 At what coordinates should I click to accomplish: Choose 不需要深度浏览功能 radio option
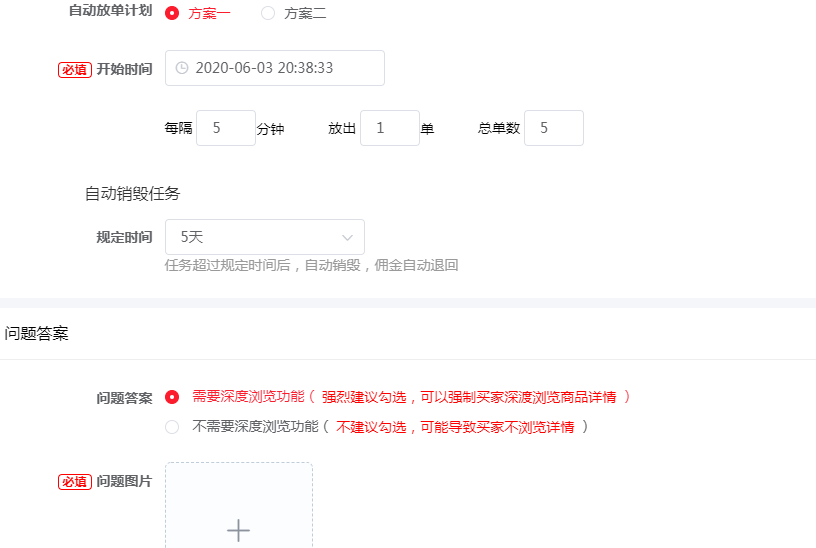click(172, 427)
